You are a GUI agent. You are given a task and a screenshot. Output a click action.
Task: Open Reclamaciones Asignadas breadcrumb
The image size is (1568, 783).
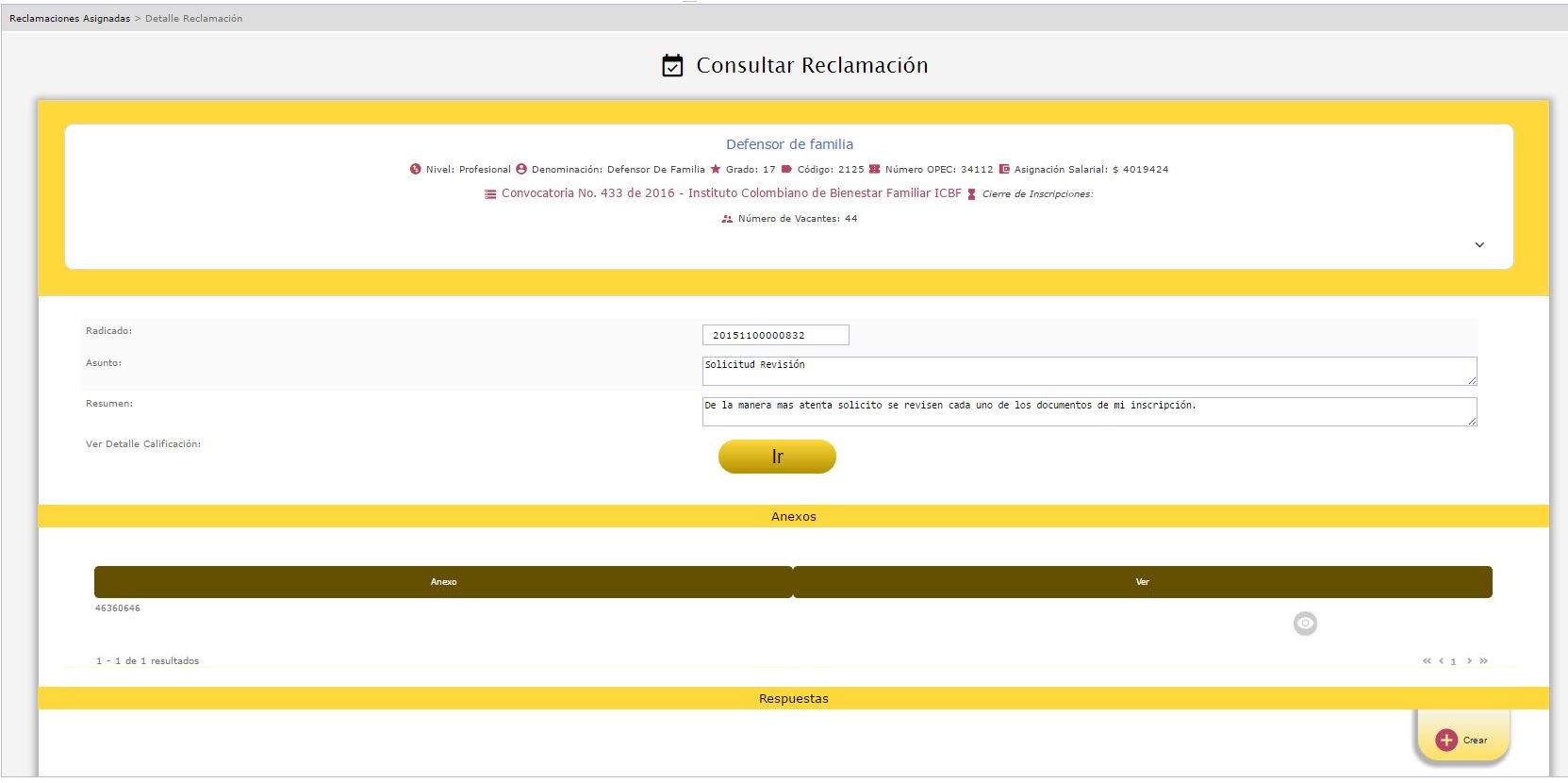[x=70, y=19]
